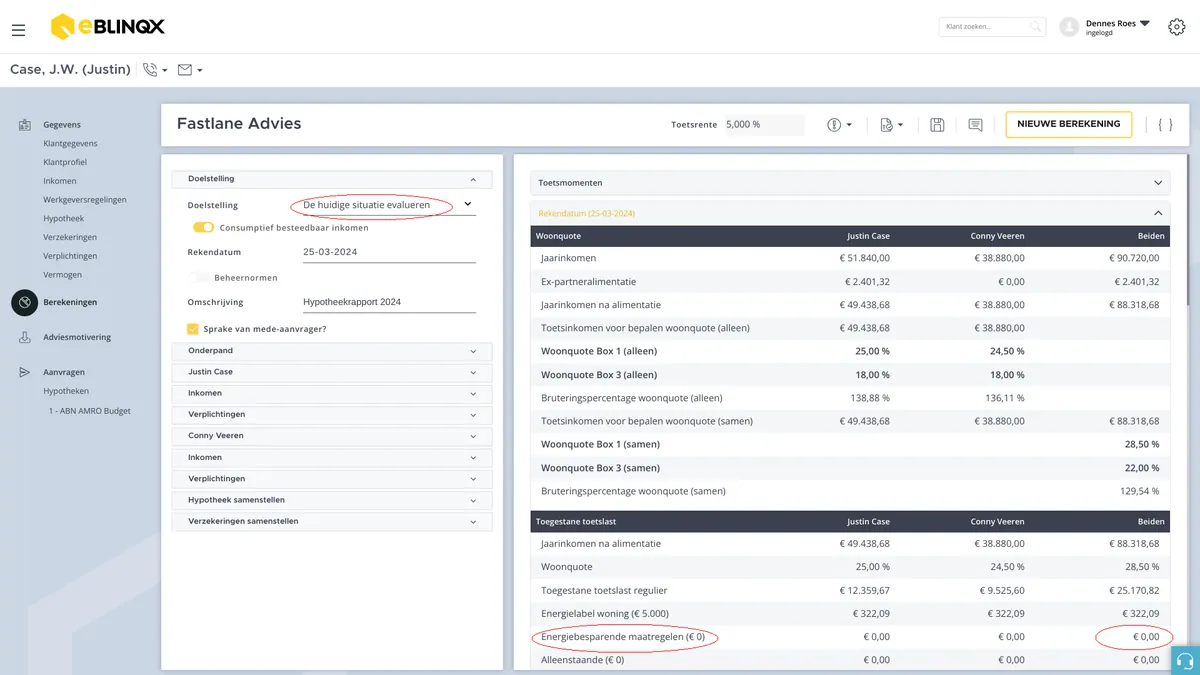The image size is (1200, 675).
Task: Open Adviesmotivering in the sidebar
Action: pos(77,338)
